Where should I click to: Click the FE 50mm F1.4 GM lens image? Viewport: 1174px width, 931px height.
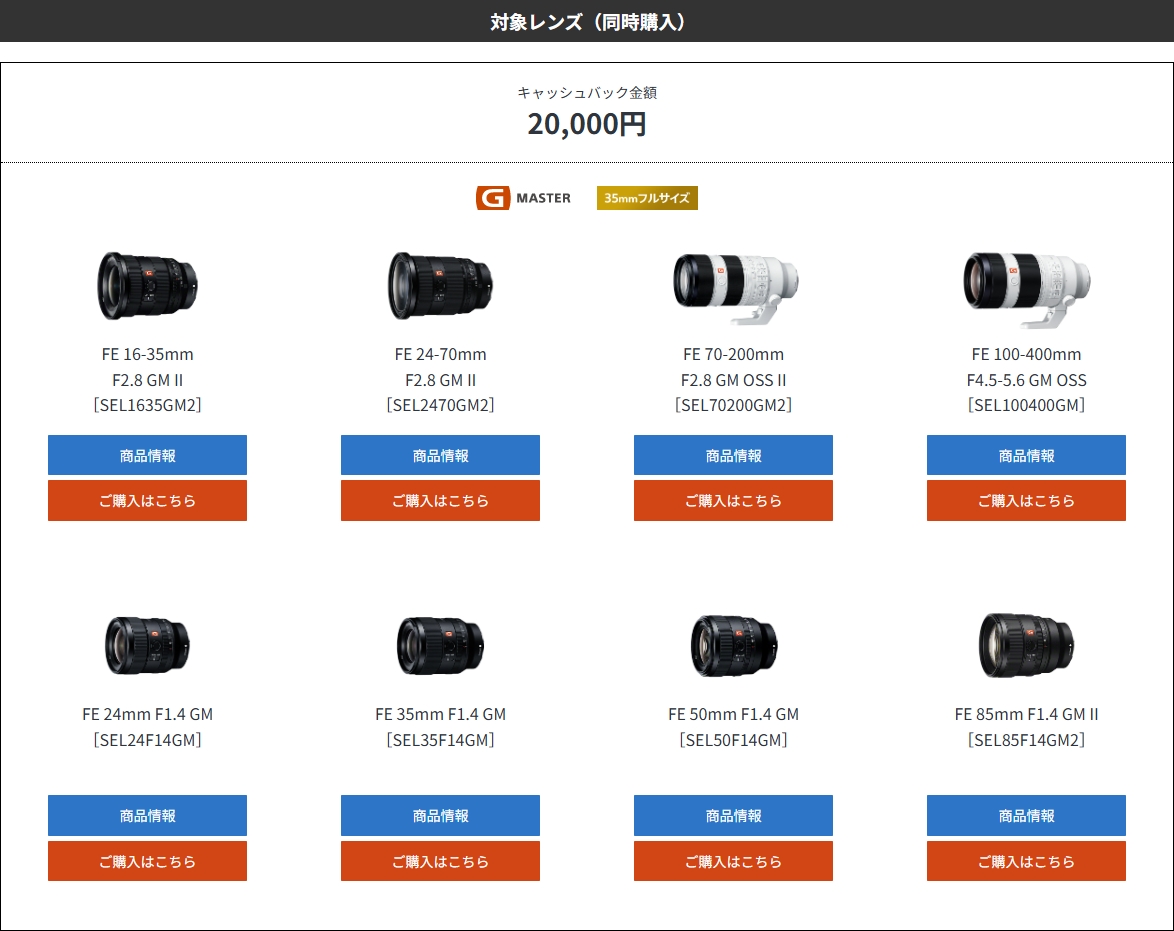tap(734, 645)
